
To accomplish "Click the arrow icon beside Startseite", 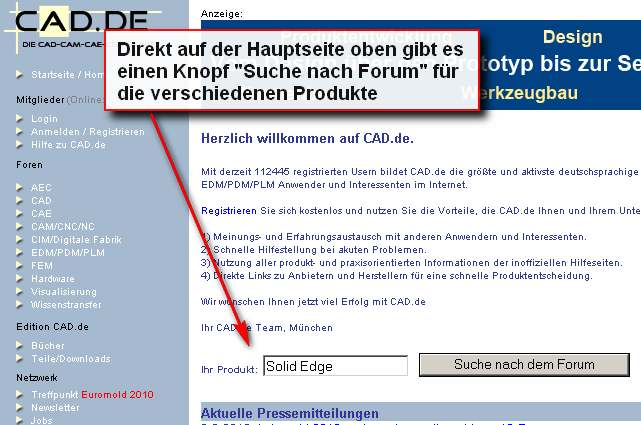I will pyautogui.click(x=19, y=74).
